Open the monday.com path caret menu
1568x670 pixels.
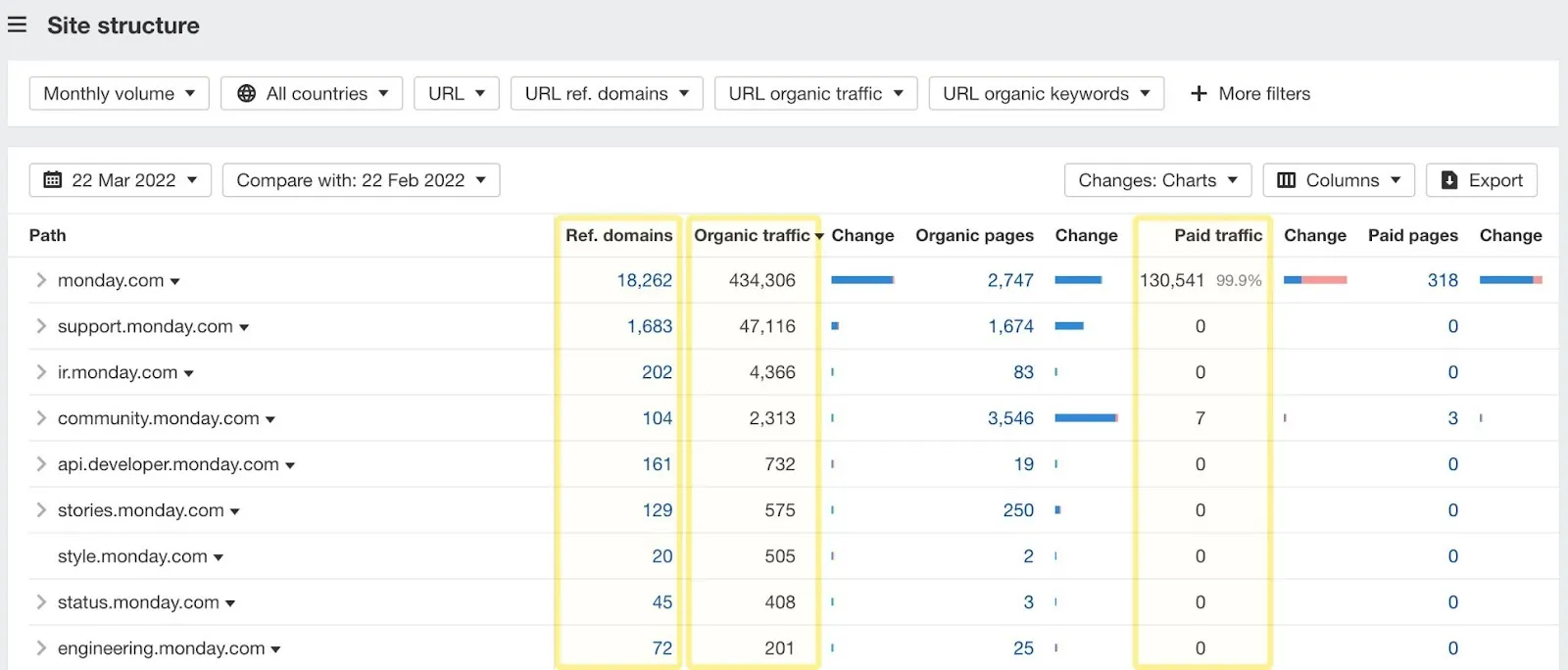(174, 282)
